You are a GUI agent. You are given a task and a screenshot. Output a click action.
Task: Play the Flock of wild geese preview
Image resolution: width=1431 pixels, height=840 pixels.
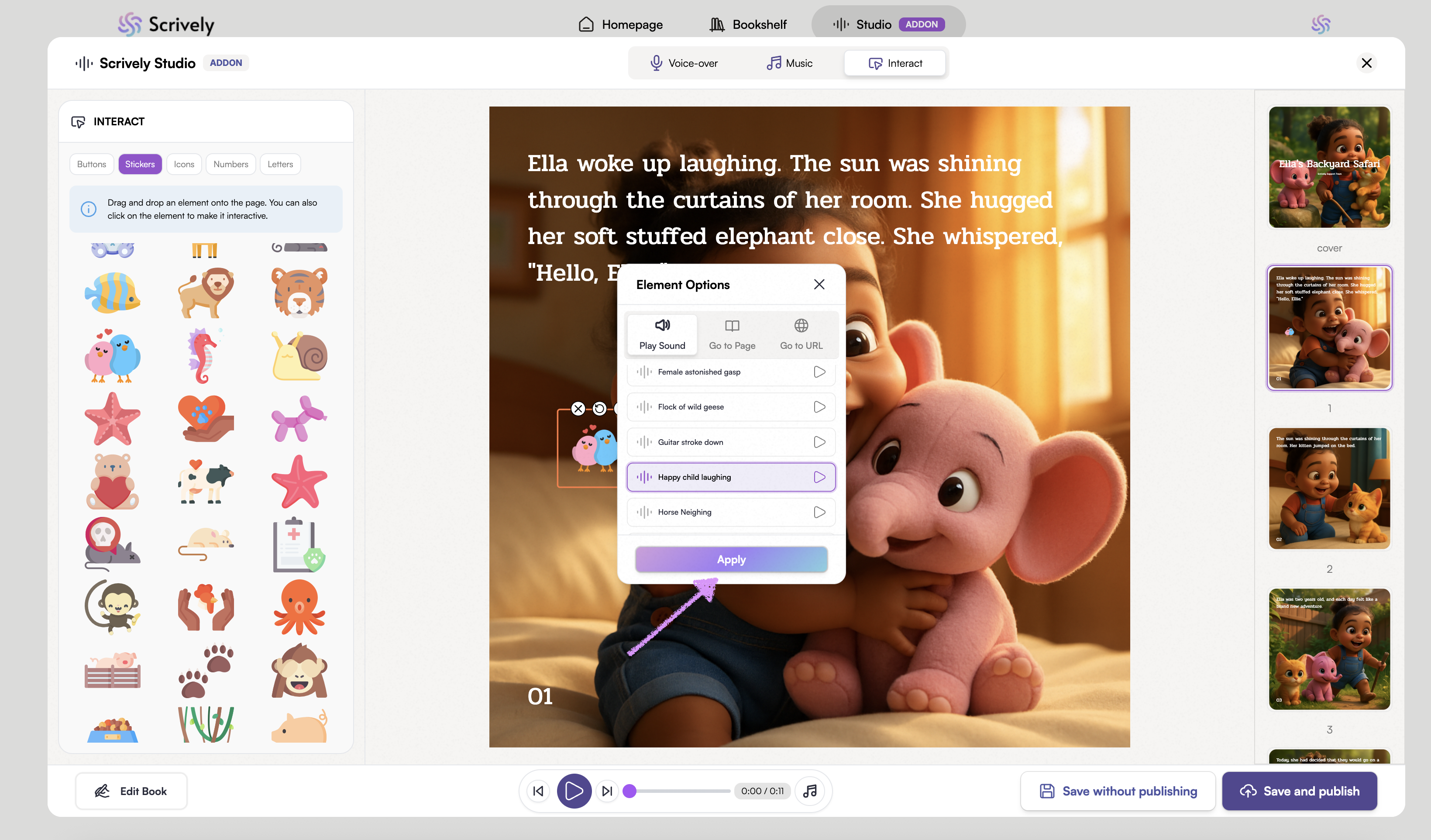click(x=819, y=406)
